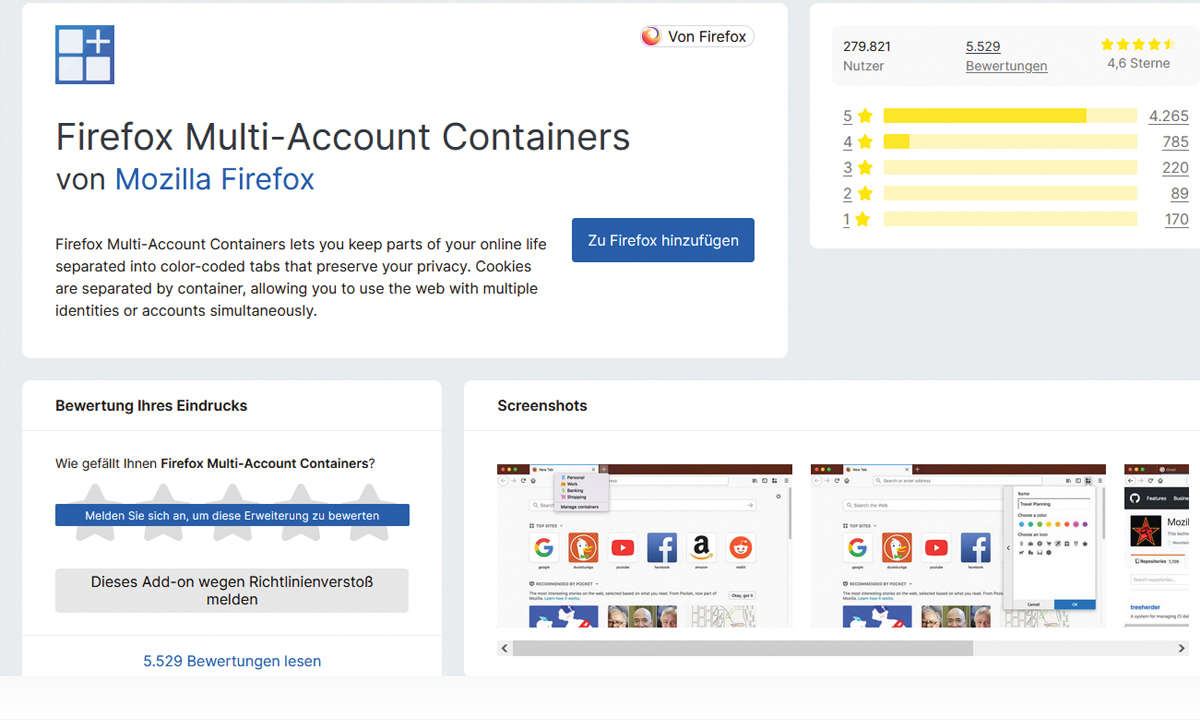This screenshot has width=1200, height=720.
Task: Click the "Firefox Multi-Account Containers" page title
Action: [343, 136]
